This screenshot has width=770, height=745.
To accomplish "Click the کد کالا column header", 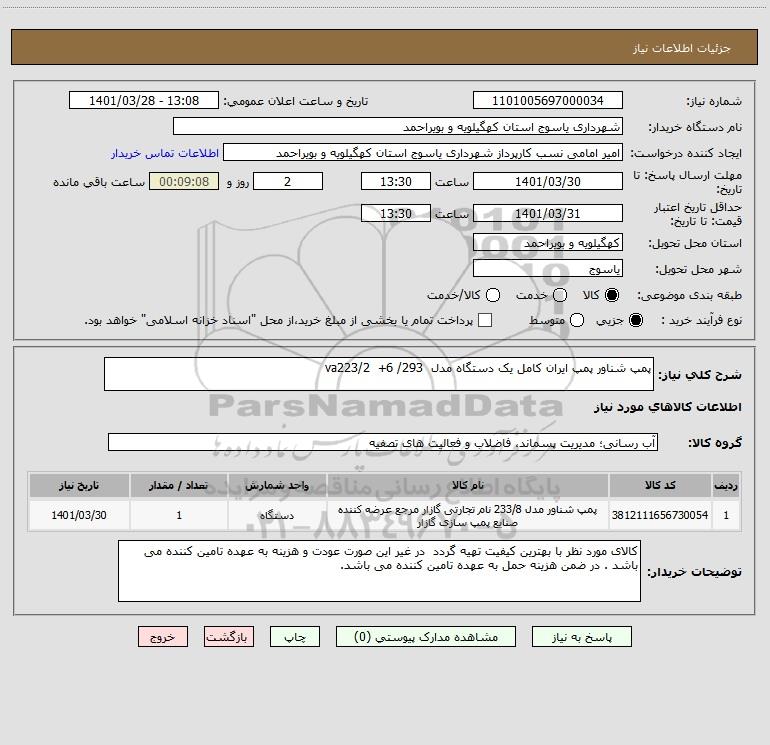I will [x=660, y=485].
